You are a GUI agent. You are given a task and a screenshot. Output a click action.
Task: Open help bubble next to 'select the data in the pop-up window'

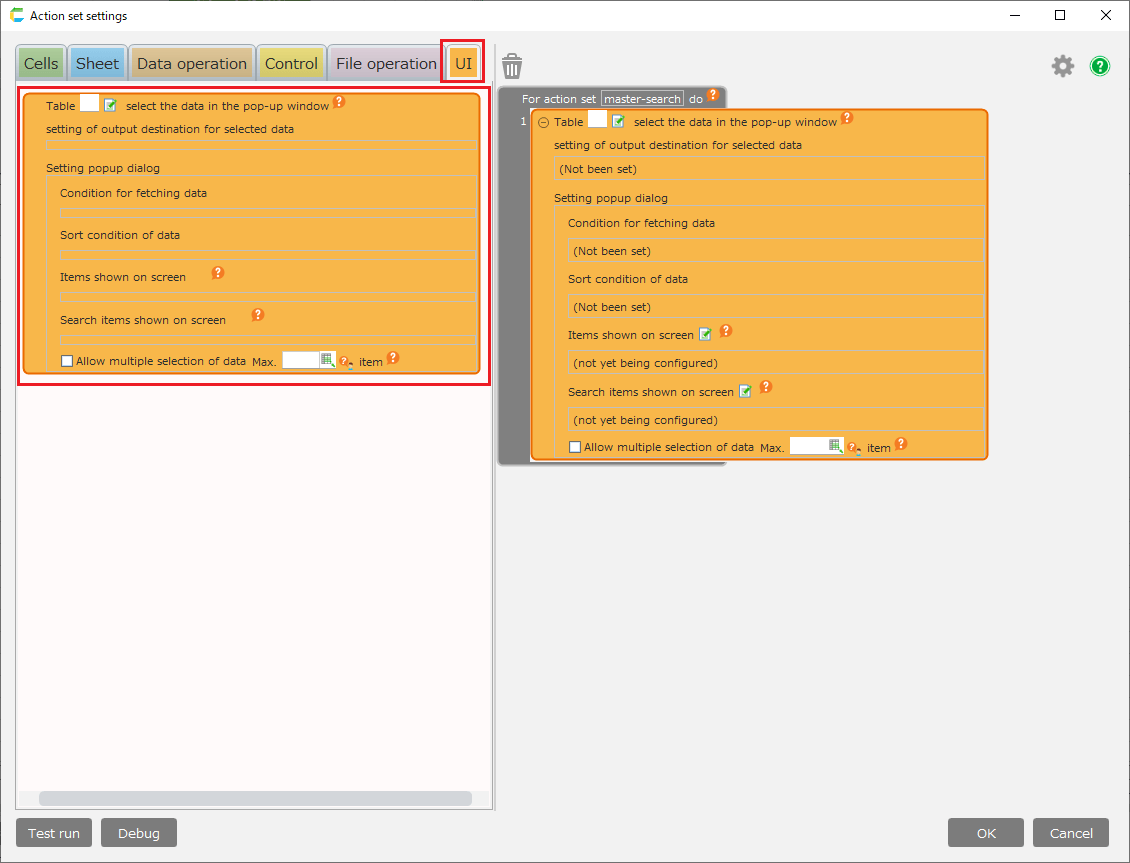point(339,101)
